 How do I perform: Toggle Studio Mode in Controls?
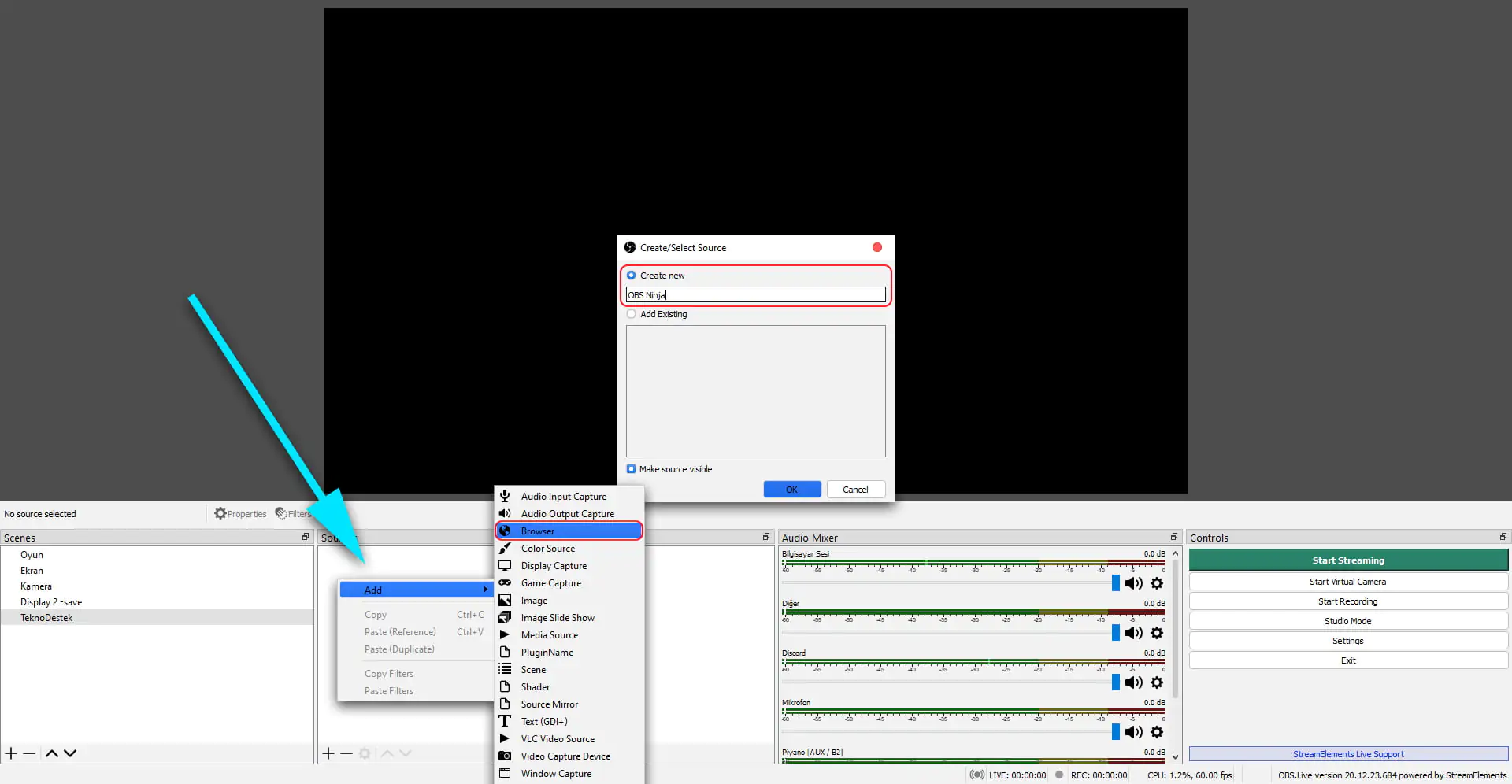[1348, 621]
